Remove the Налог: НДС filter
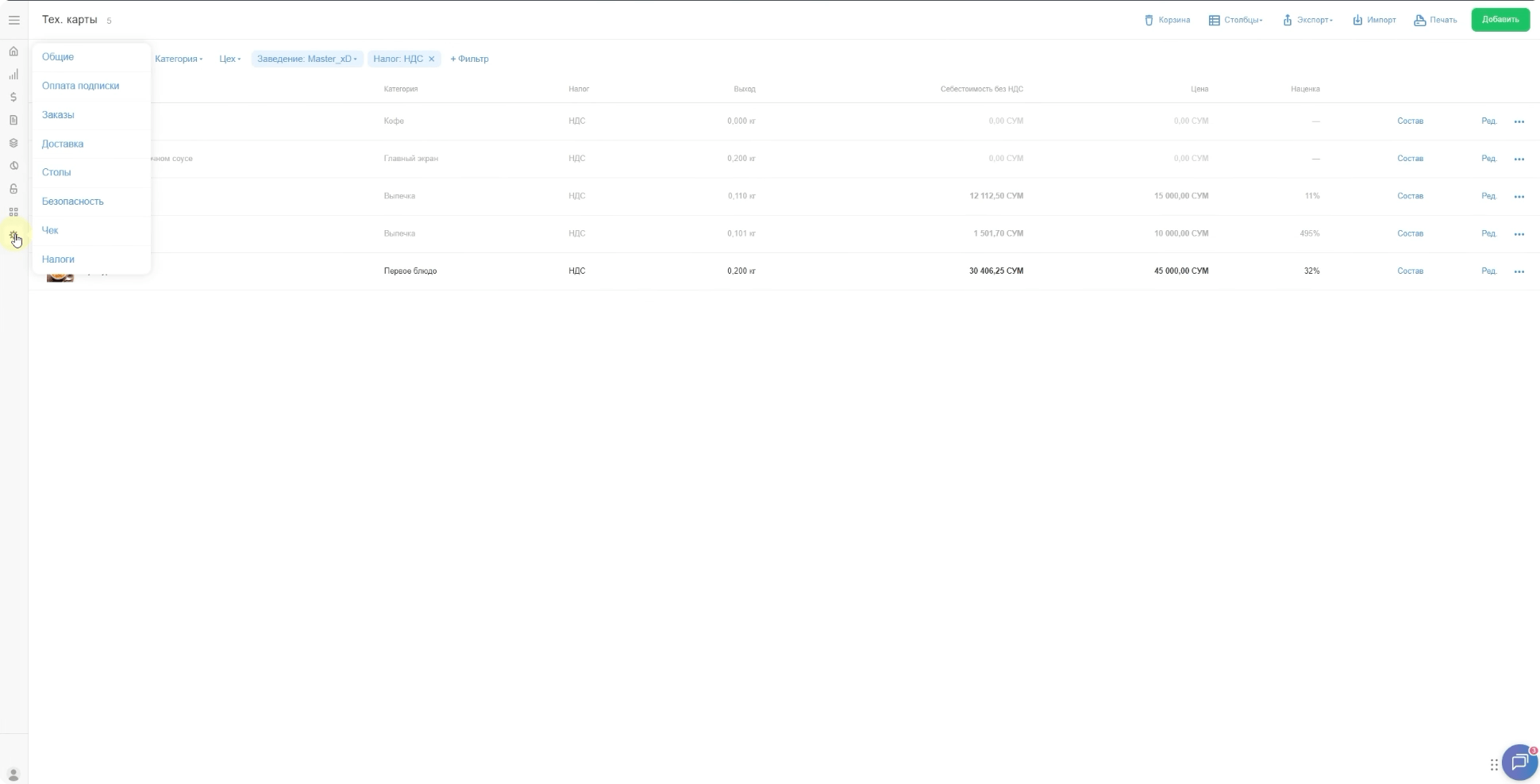1540x784 pixels. (432, 59)
